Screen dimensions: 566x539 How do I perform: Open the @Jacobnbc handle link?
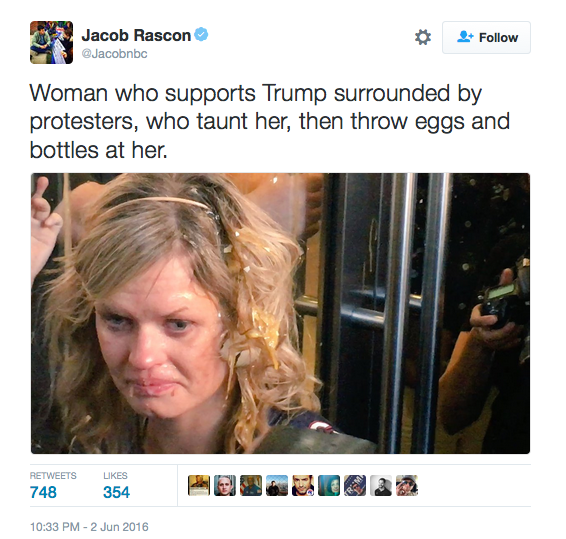click(x=114, y=54)
